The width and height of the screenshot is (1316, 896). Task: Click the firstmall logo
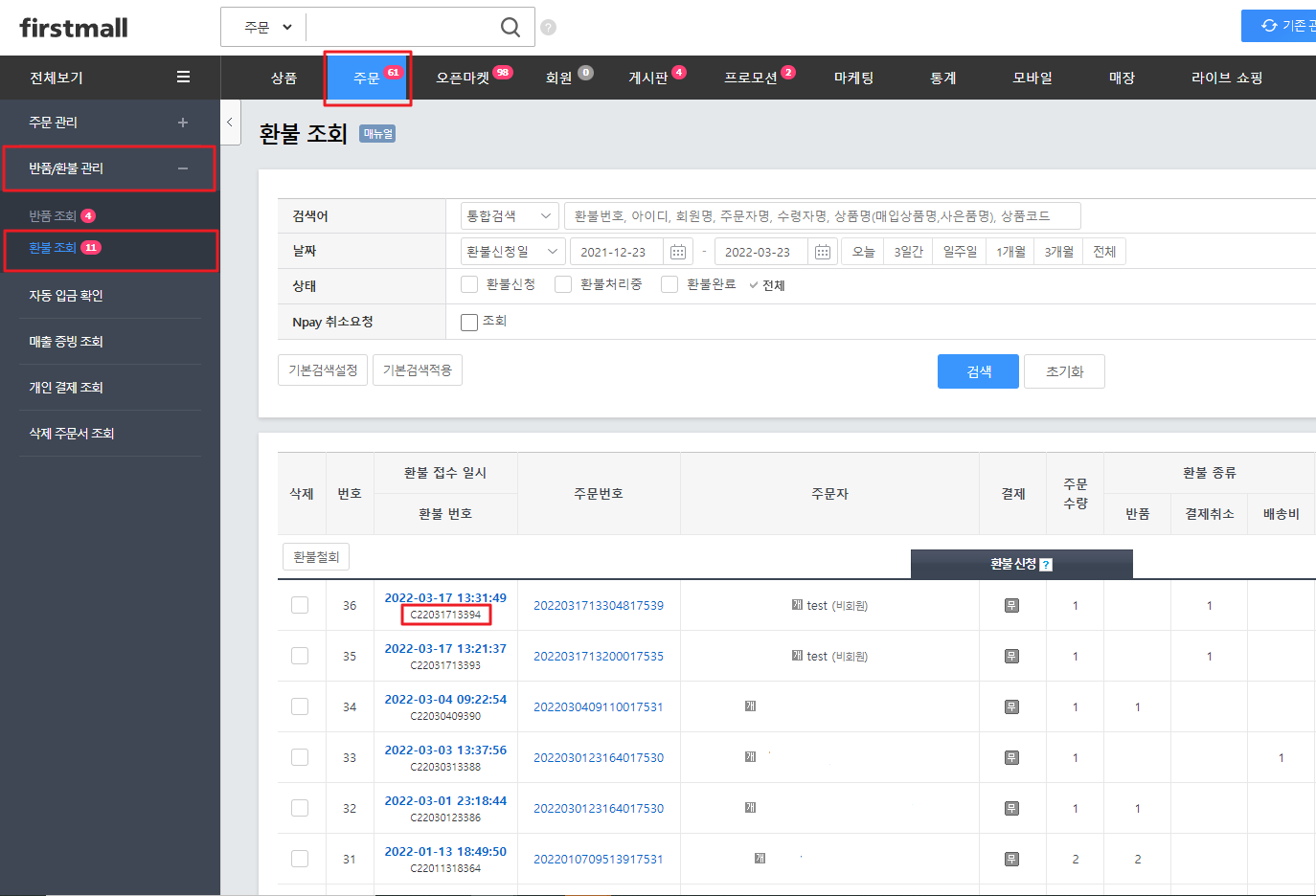click(x=74, y=28)
